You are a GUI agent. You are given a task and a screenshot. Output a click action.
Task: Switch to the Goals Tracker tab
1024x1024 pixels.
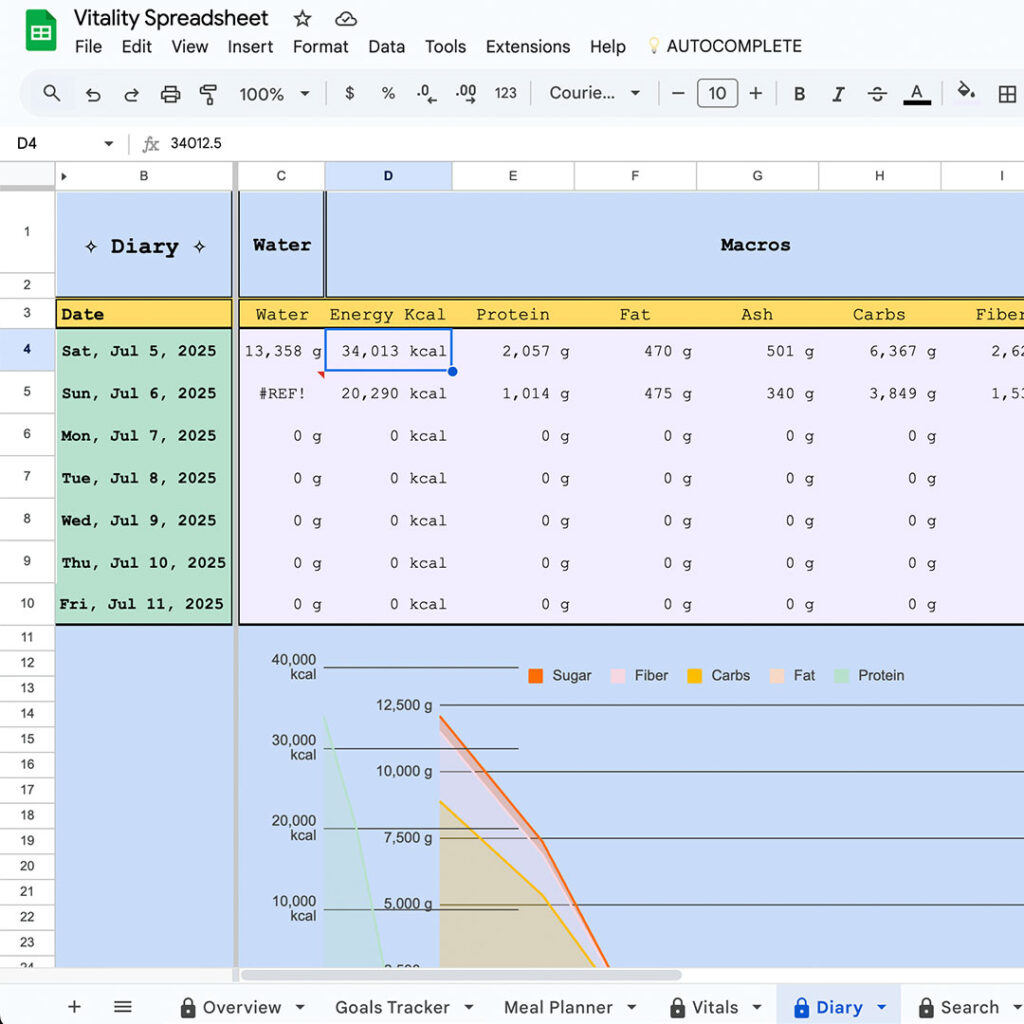(392, 1007)
